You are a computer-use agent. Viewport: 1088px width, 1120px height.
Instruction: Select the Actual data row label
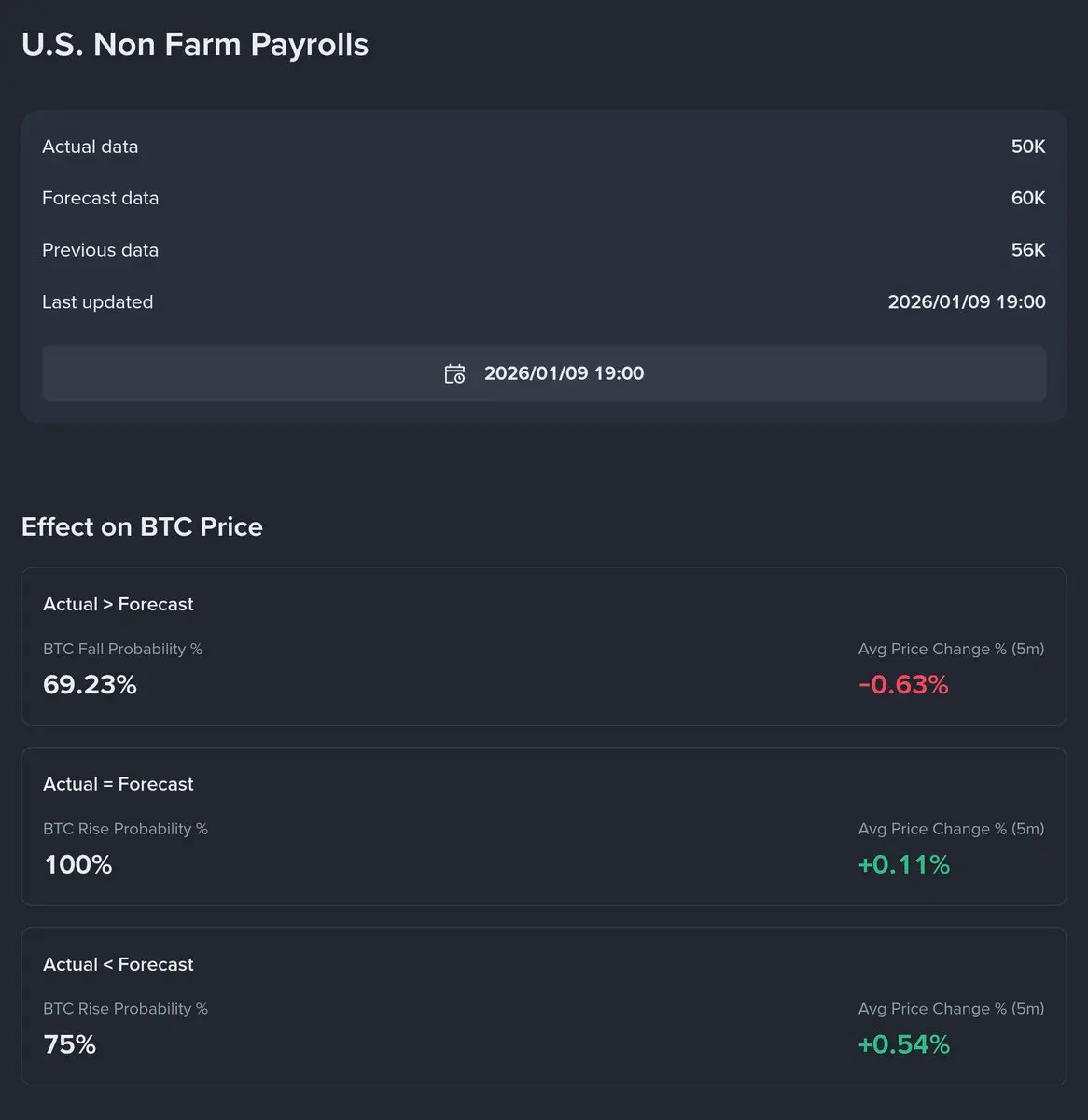90,147
